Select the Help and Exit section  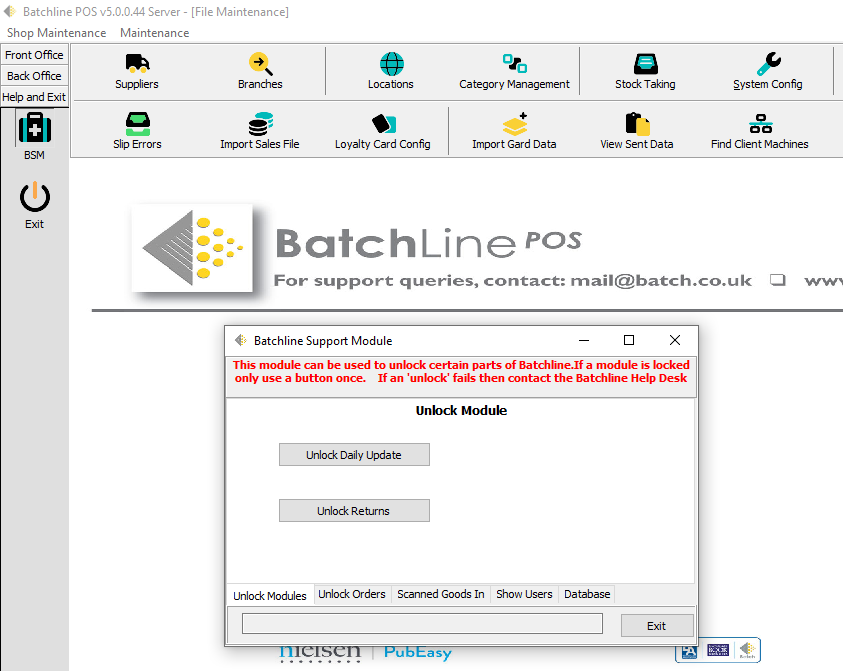[x=34, y=97]
